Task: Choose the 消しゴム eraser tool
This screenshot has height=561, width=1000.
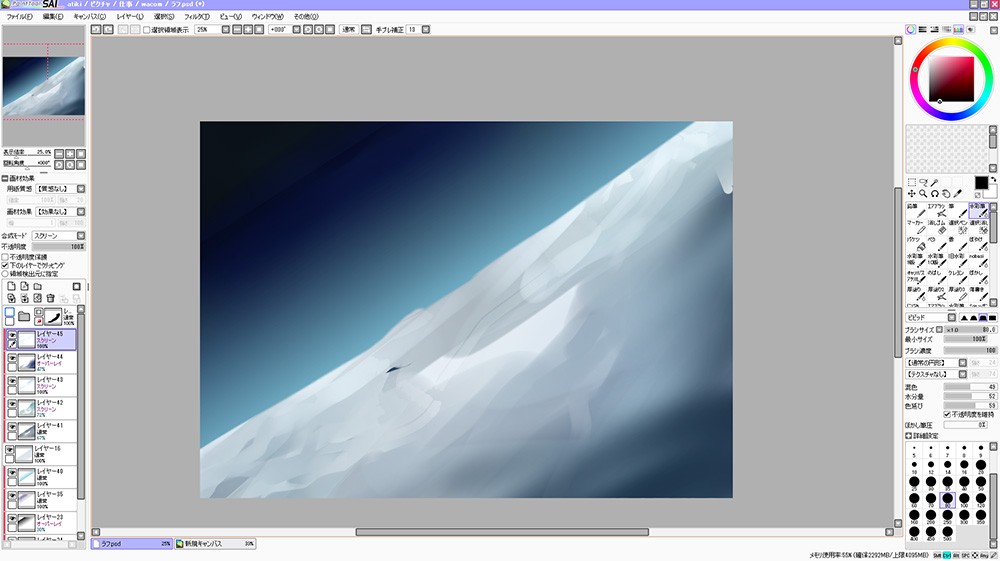Action: point(936,227)
